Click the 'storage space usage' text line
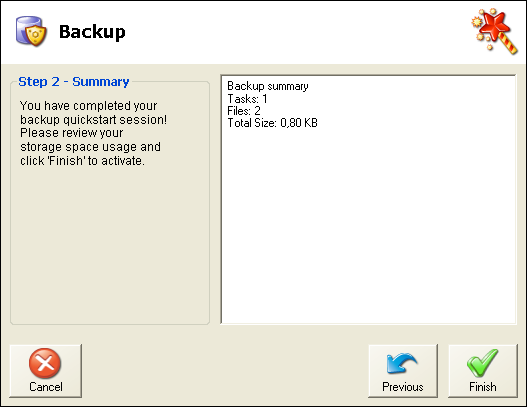Screen dimensions: 527x407 click(90, 147)
